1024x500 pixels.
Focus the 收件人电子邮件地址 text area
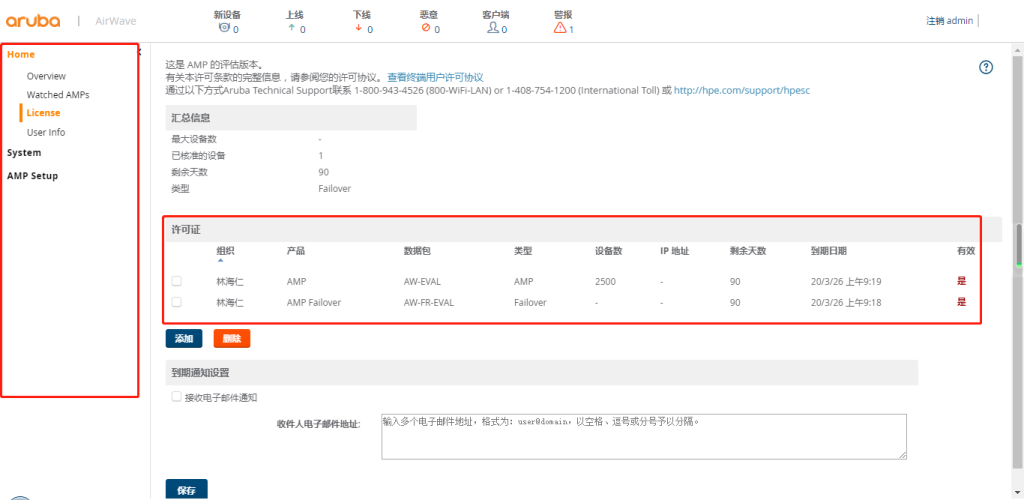pyautogui.click(x=644, y=437)
